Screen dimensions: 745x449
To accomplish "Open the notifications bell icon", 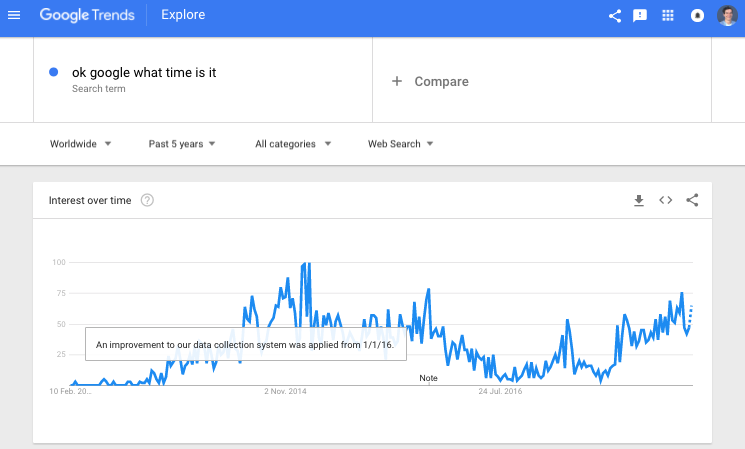I will tap(698, 16).
